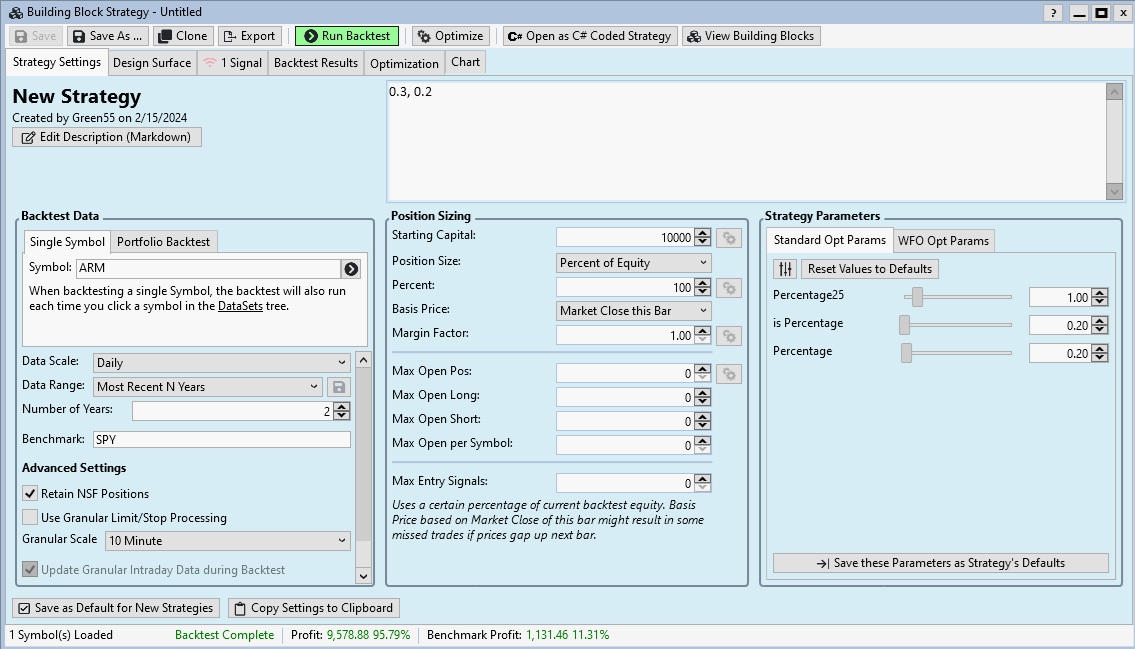Screen dimensions: 1135x649
Task: Open the Data Scale dropdown
Action: [x=221, y=363]
